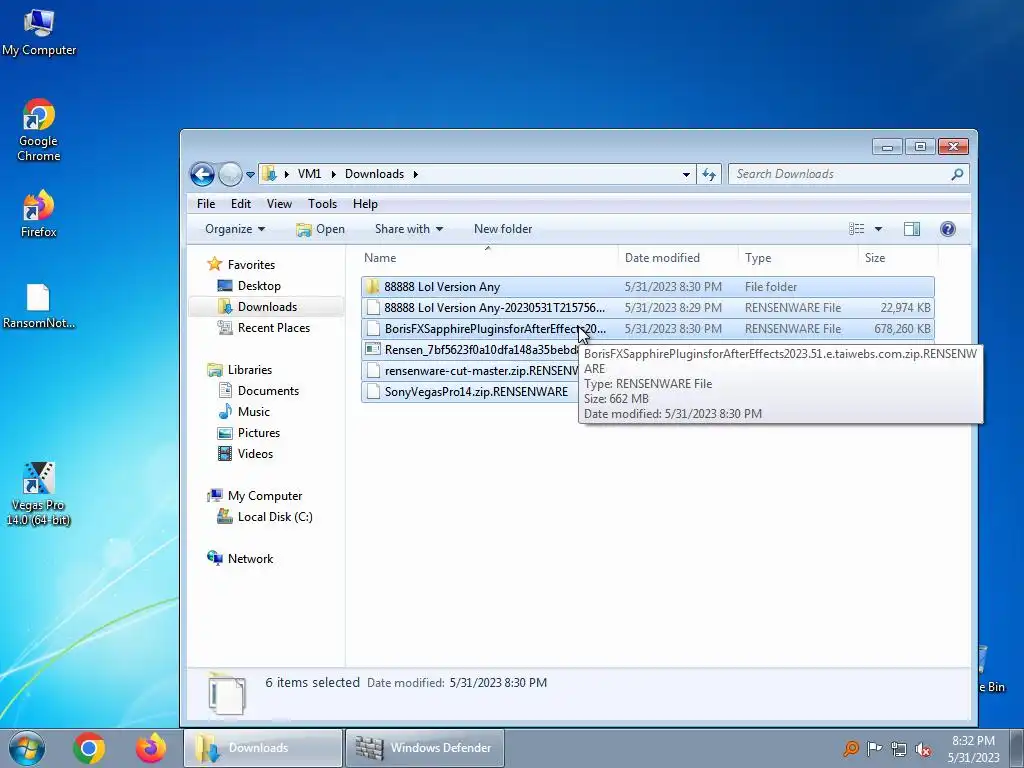
Task: Select the Rensen_7bf5623f0a10dfa148a35bebd file
Action: 470,349
